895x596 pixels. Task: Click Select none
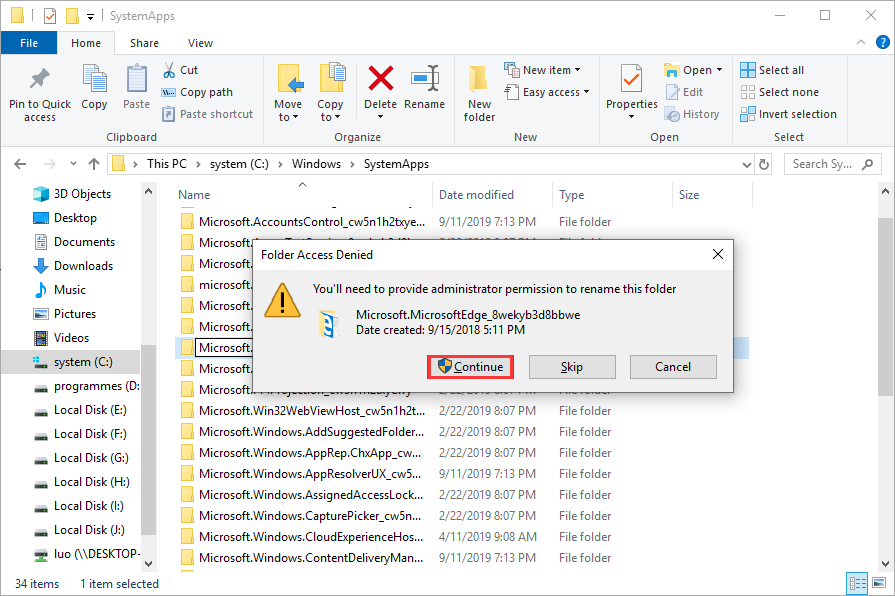[x=779, y=92]
